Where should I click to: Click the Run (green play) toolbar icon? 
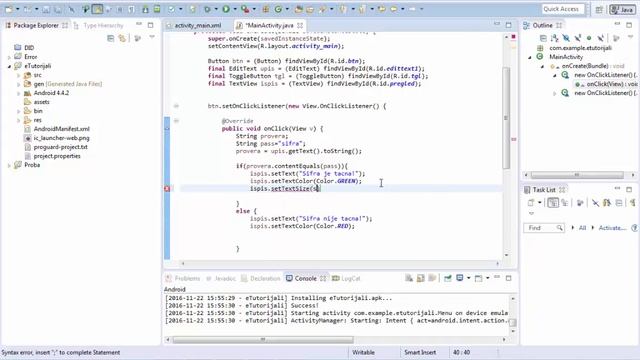point(226,9)
